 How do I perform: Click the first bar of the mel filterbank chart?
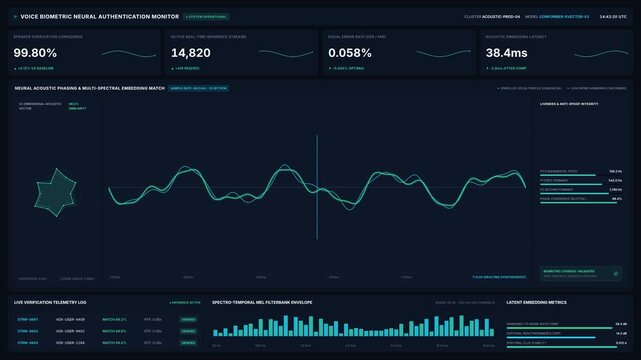[x=215, y=333]
